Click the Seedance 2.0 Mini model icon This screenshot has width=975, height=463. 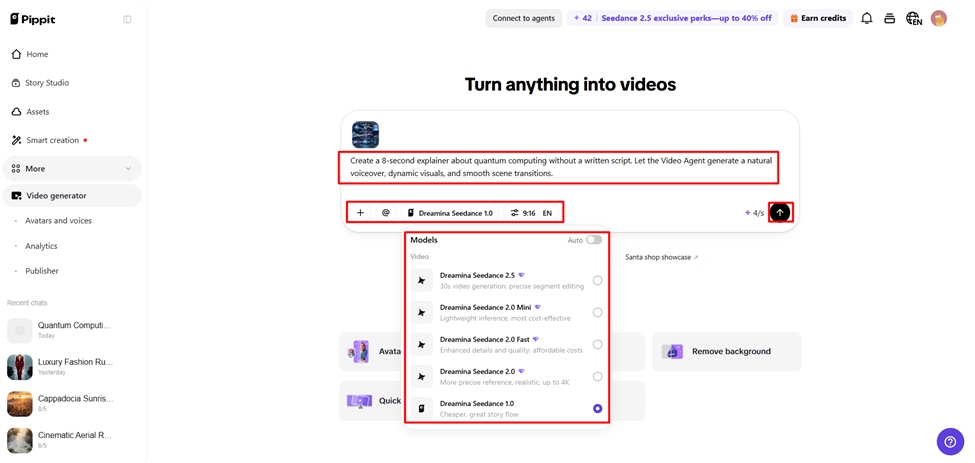(422, 313)
